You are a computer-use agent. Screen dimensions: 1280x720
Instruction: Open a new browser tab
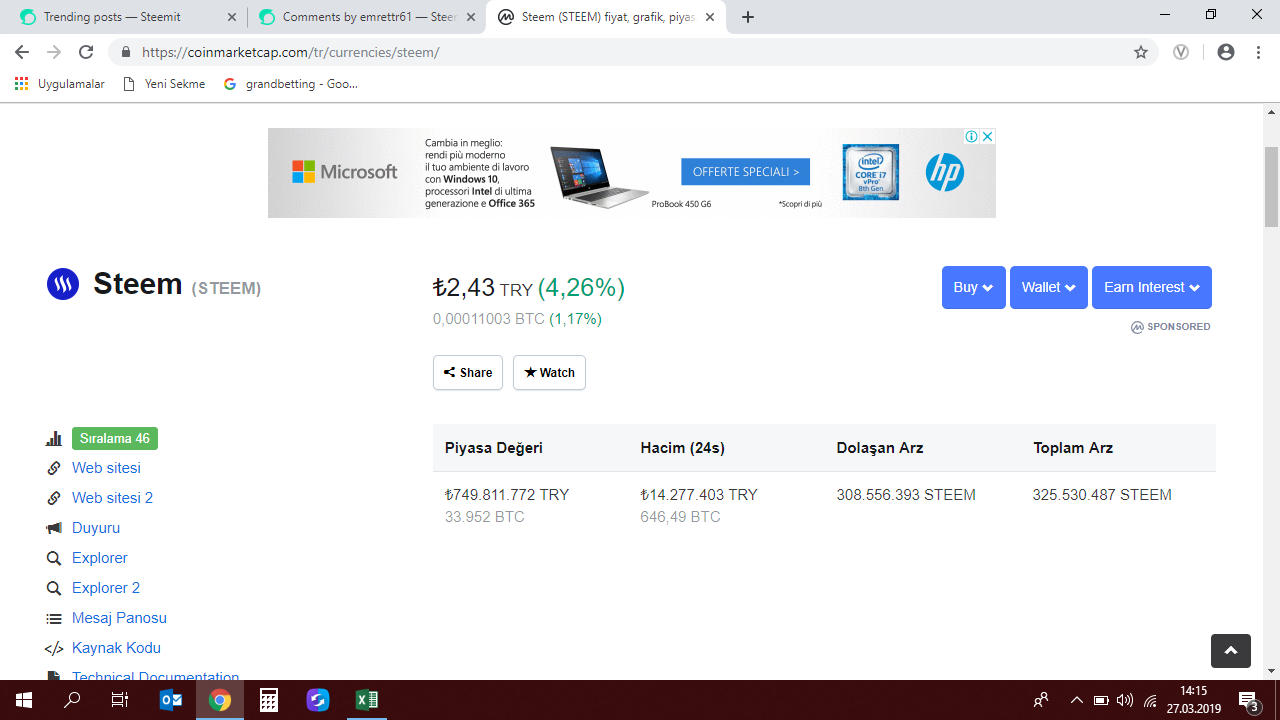[x=748, y=17]
